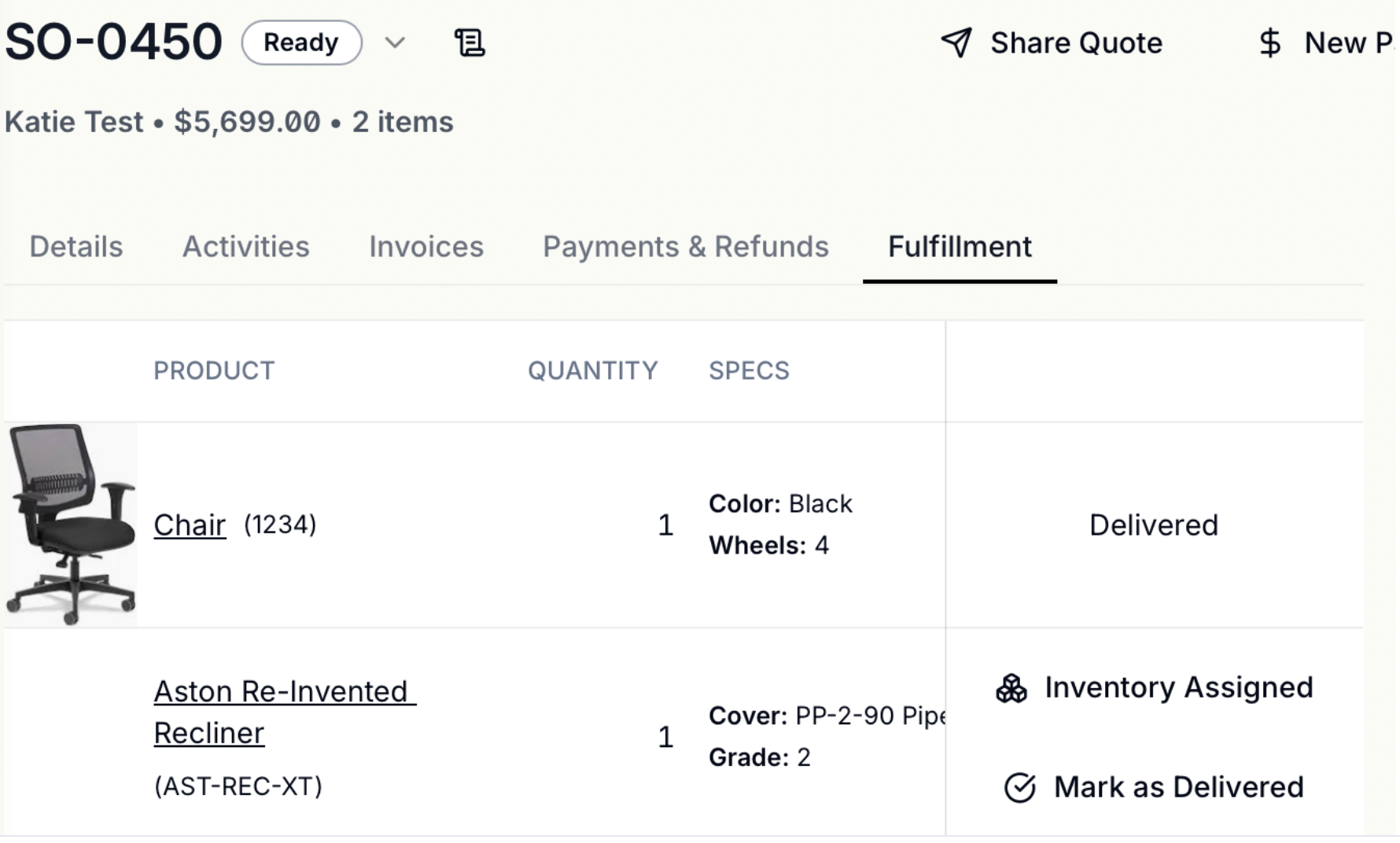Switch to the Details tab
This screenshot has width=1400, height=843.
76,247
